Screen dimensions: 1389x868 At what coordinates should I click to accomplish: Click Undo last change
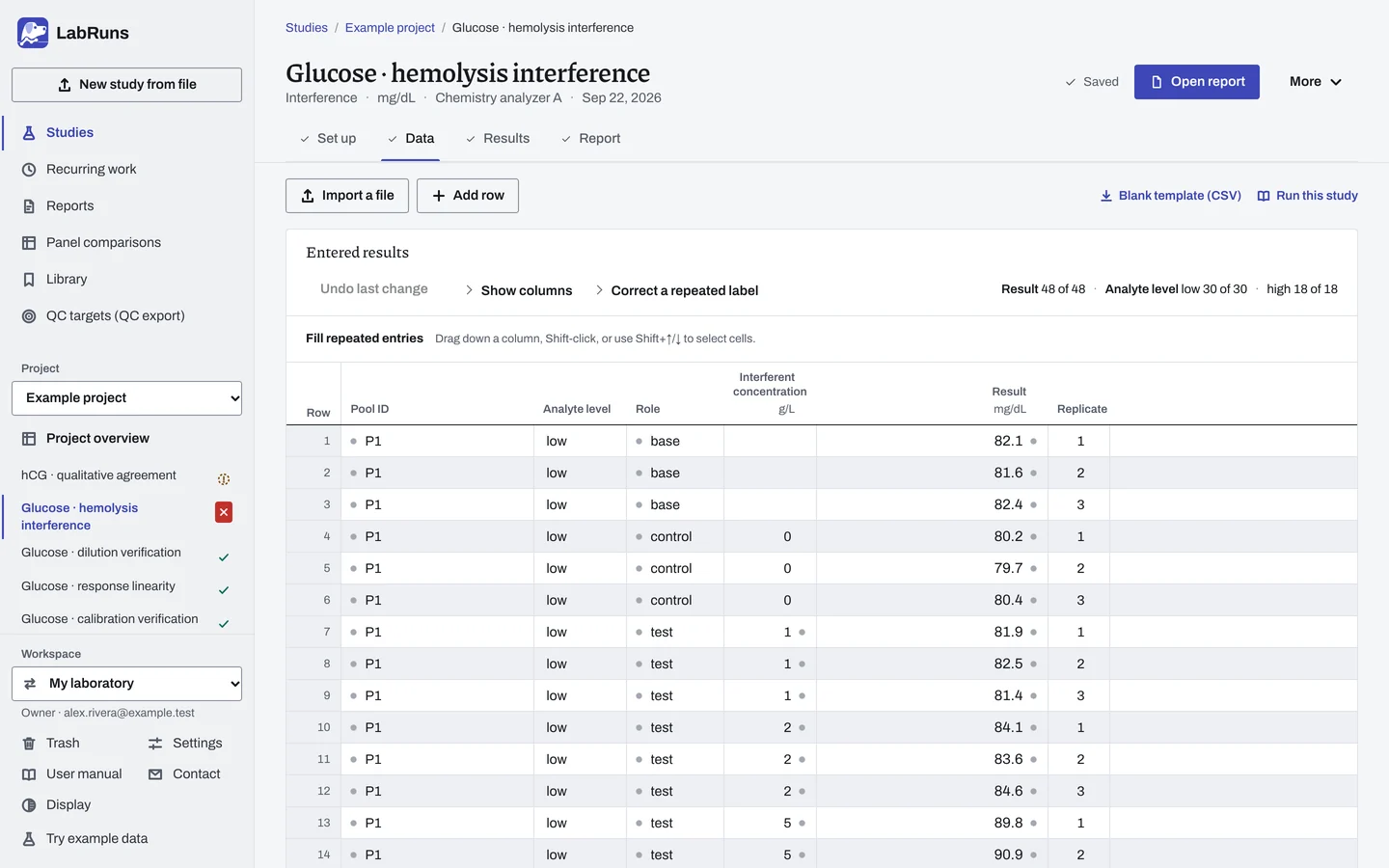[374, 289]
